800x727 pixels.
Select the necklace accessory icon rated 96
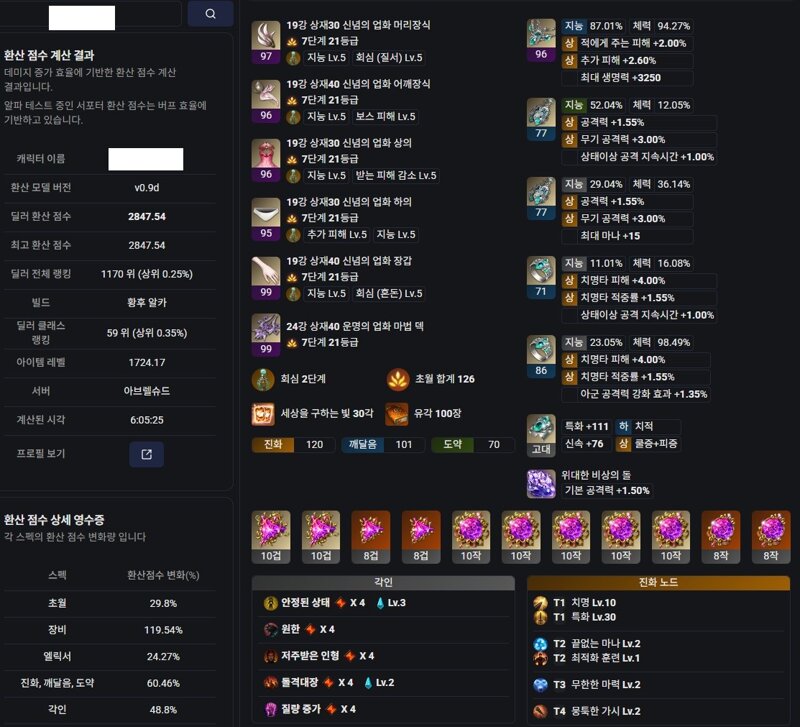[541, 40]
